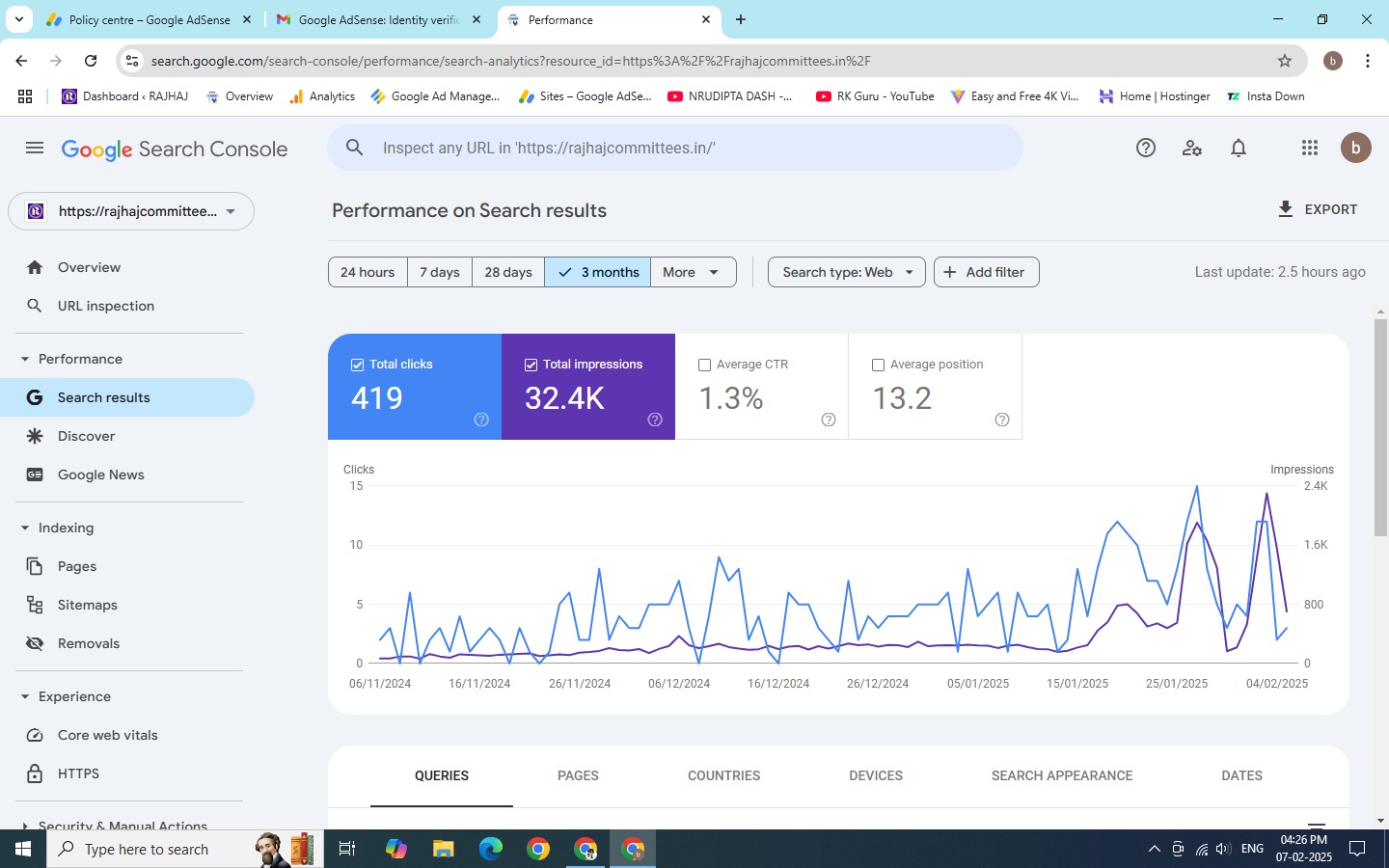Go back in browser history
Screen dimensions: 1389x868
21,61
